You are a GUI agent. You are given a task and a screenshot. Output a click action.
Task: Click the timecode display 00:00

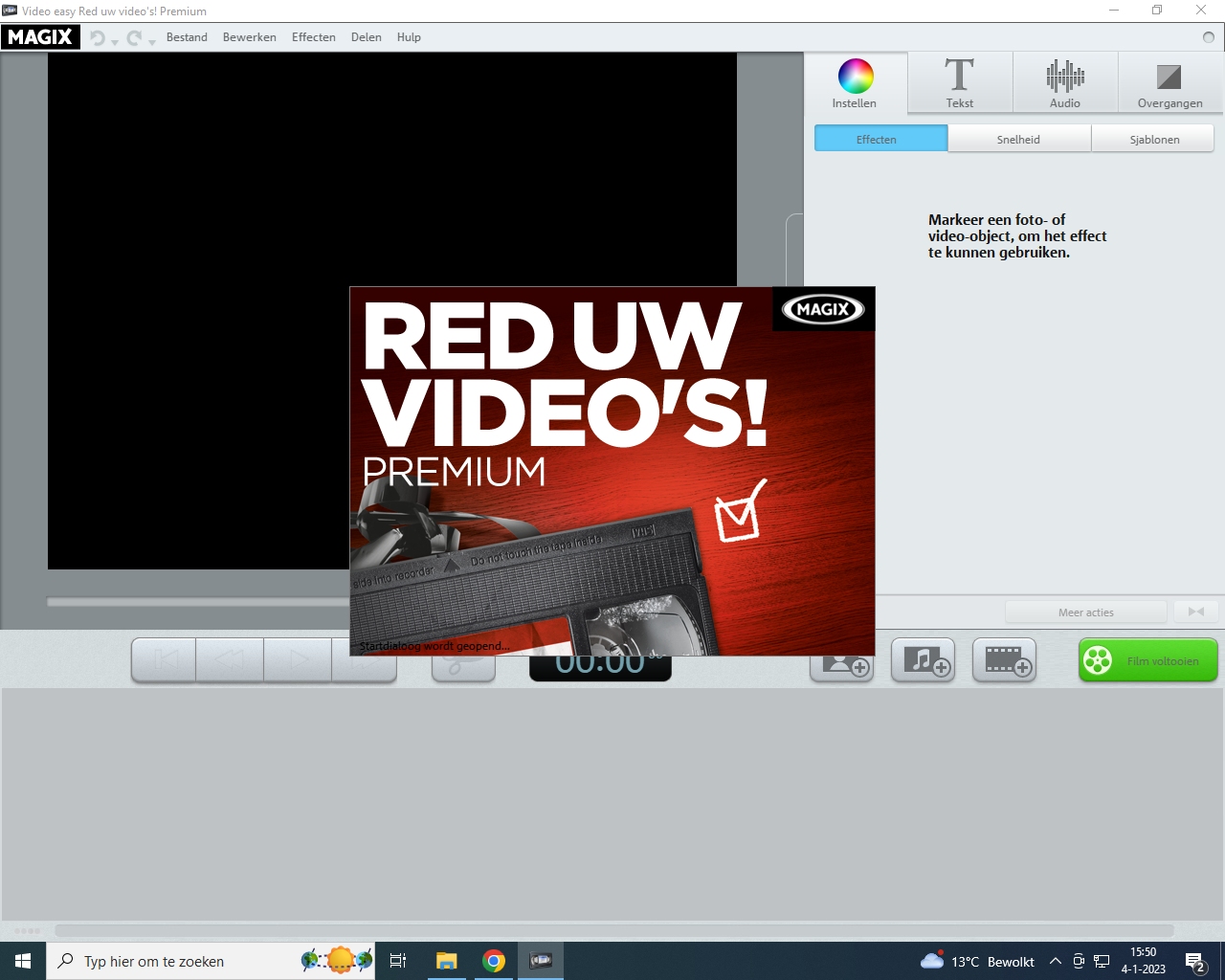point(600,667)
